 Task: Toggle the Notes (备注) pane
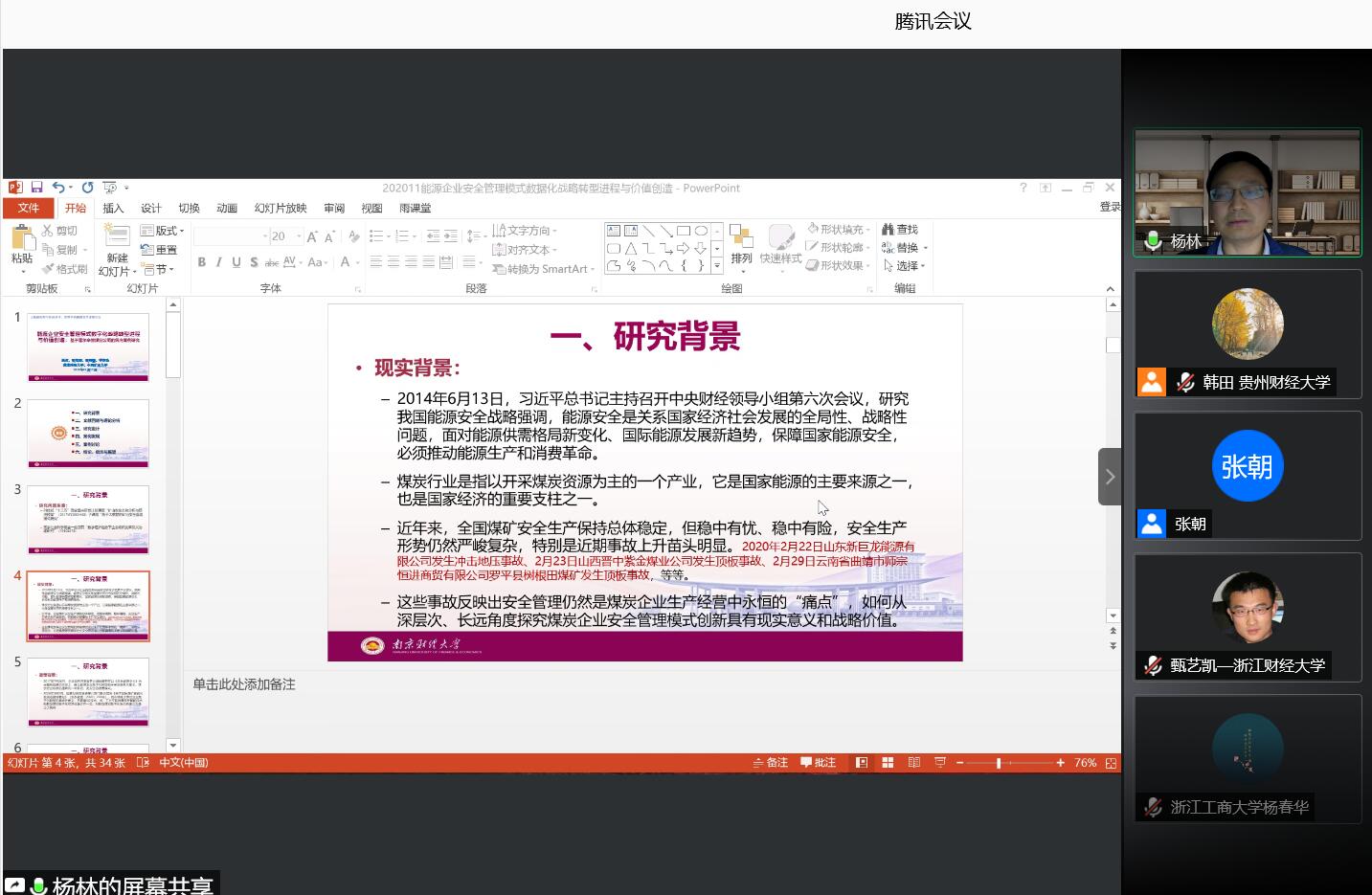770,763
